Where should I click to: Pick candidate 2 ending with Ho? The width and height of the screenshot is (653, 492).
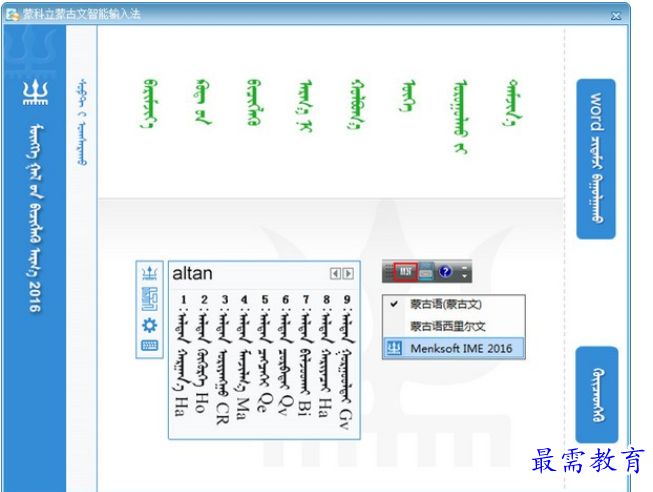coord(202,355)
